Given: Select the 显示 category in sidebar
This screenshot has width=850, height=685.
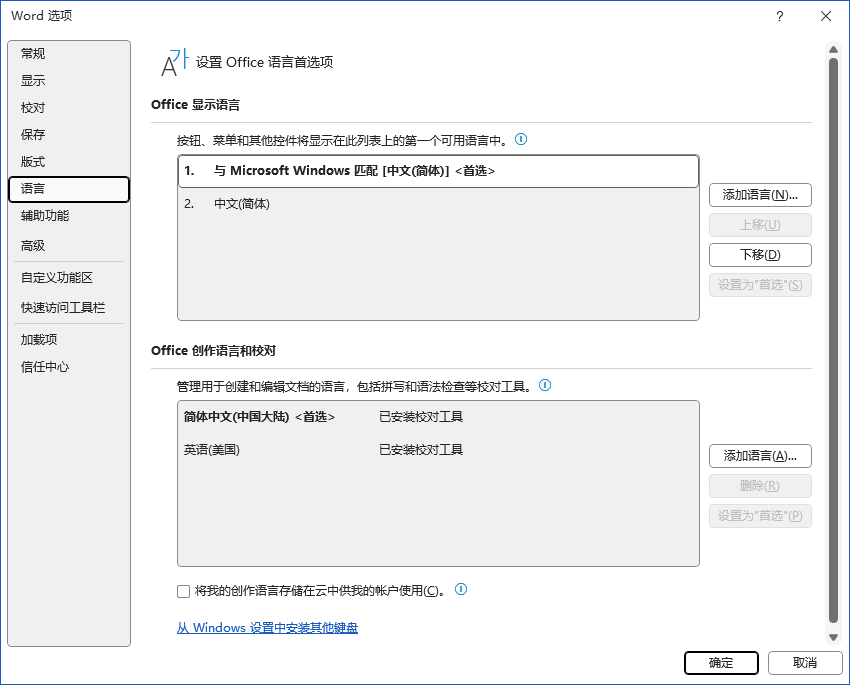Looking at the screenshot, I should pyautogui.click(x=32, y=80).
